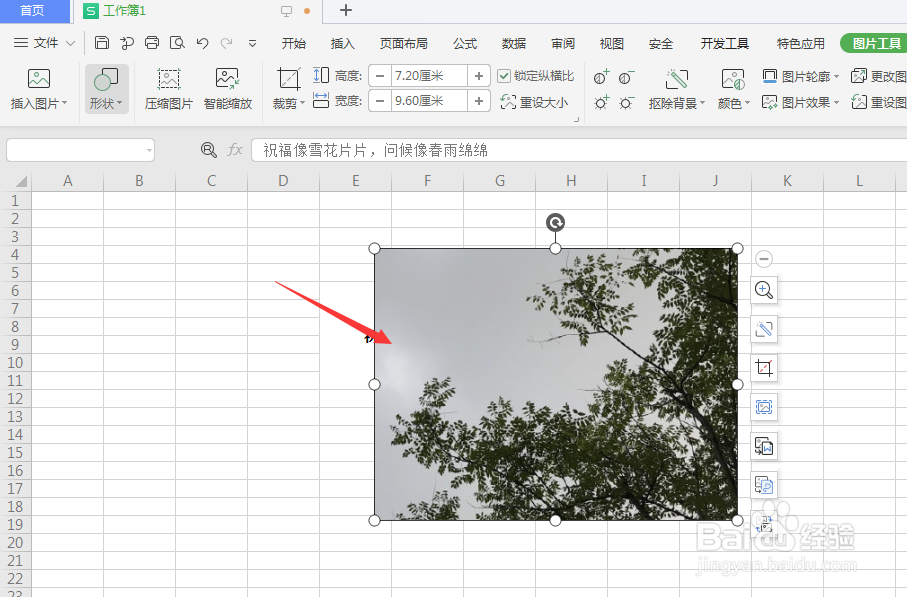This screenshot has width=907, height=597.
Task: Click the height field 7.20厘米
Action: coord(429,76)
